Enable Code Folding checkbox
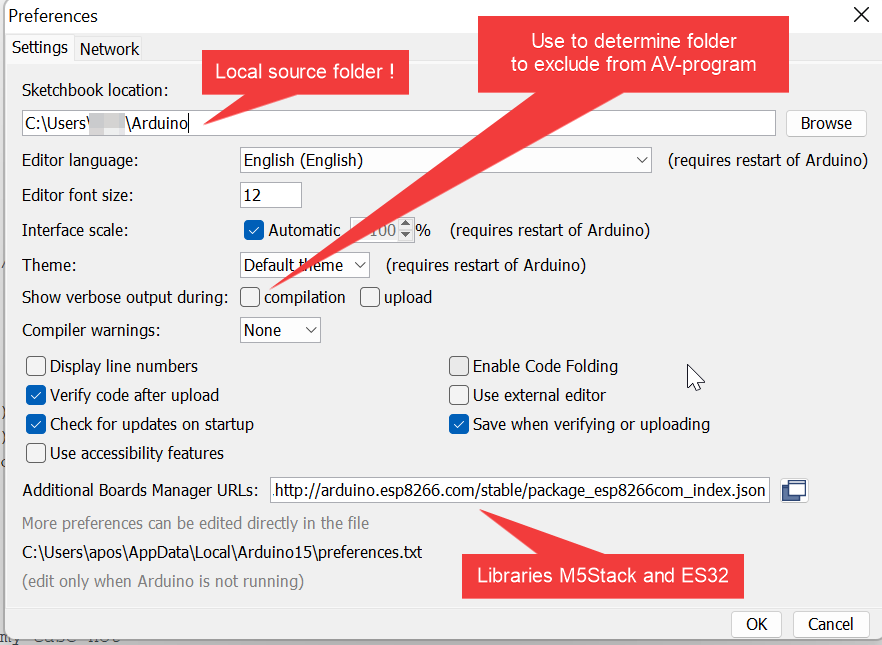This screenshot has width=882, height=645. pos(458,366)
